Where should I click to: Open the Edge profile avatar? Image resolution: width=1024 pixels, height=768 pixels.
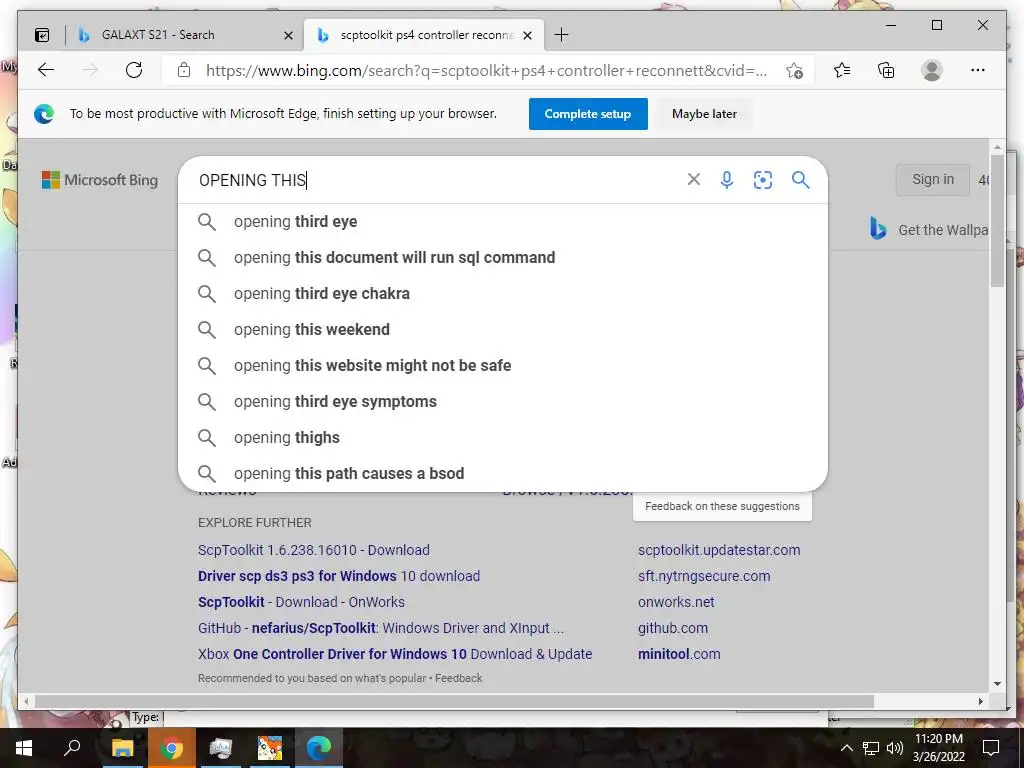pos(932,71)
